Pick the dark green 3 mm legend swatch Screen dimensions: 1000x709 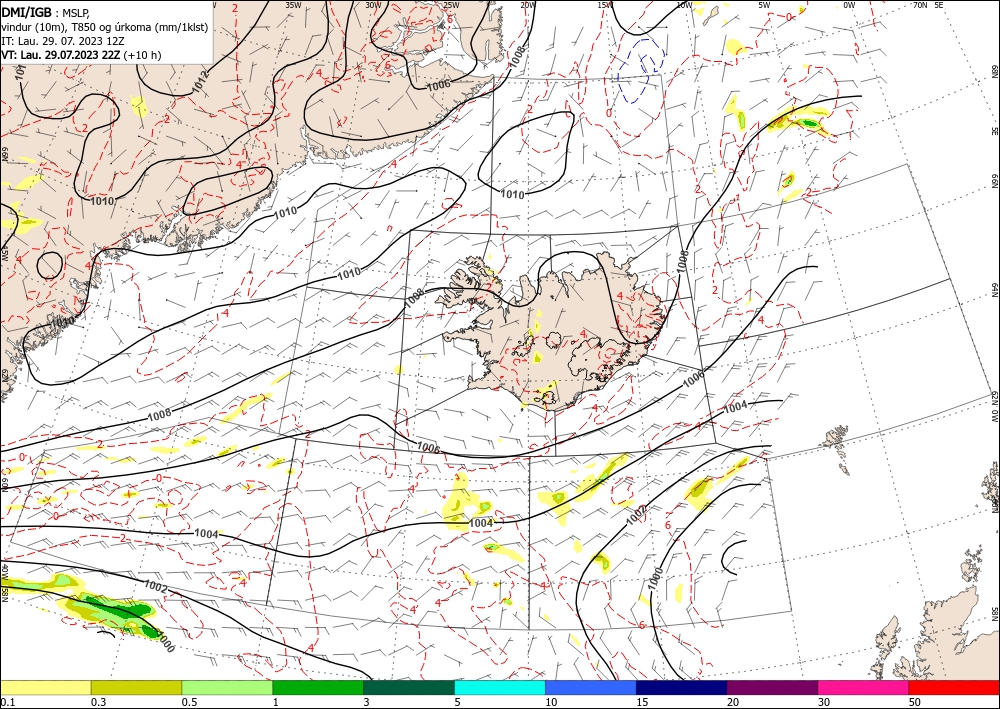tap(409, 687)
